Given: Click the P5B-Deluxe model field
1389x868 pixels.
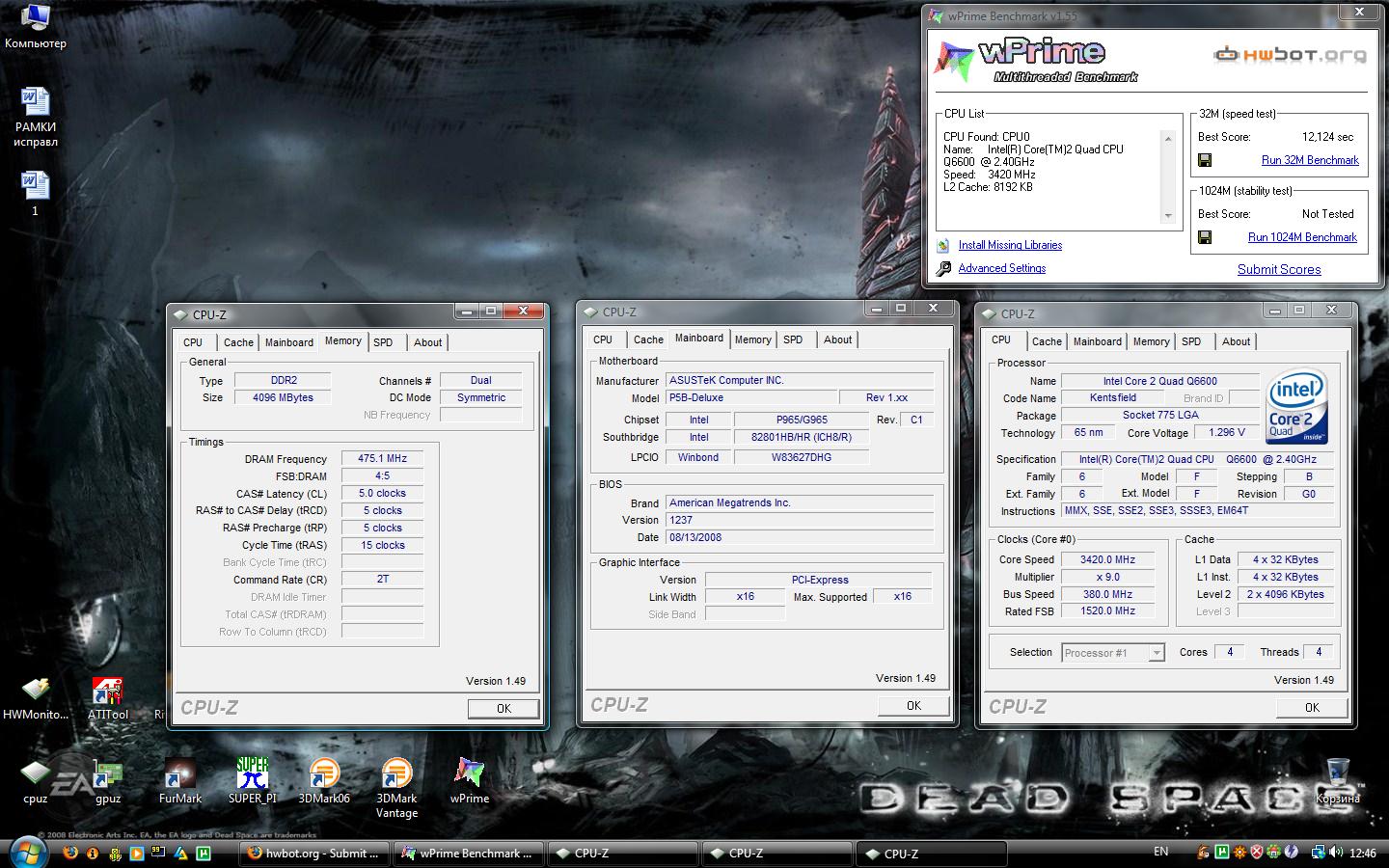Looking at the screenshot, I should pos(751,397).
